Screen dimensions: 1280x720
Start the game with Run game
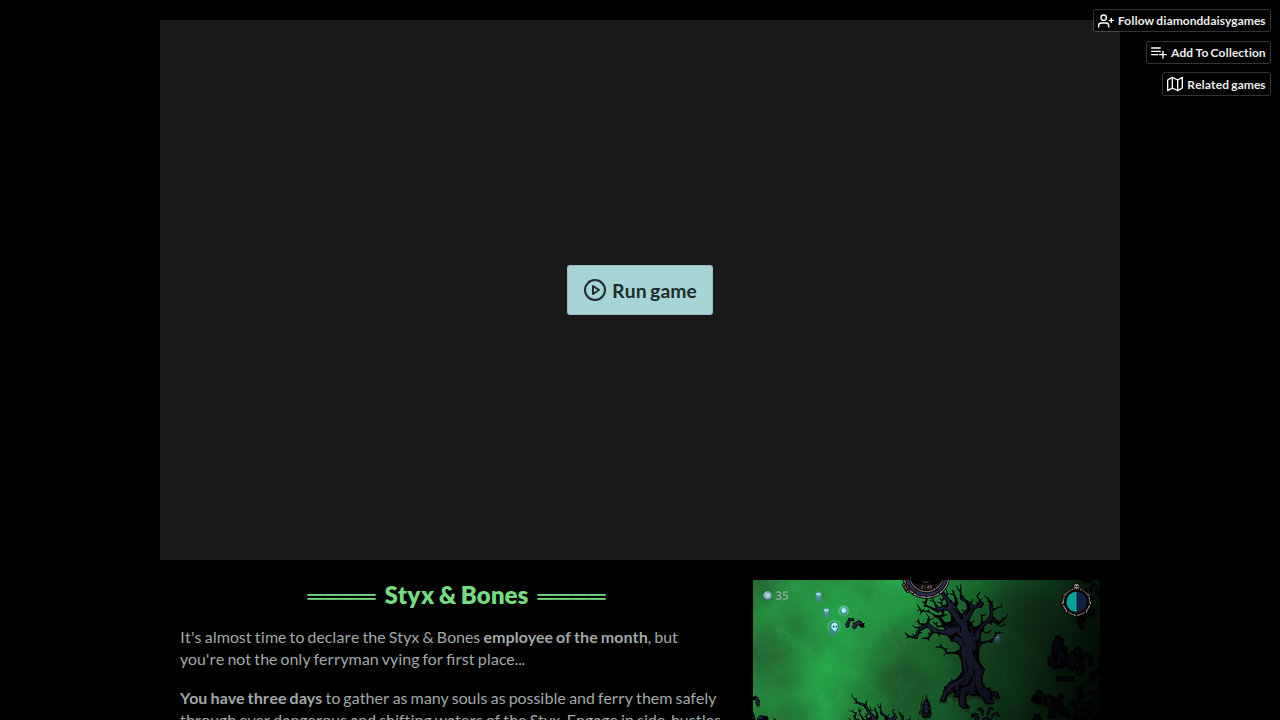coord(640,290)
